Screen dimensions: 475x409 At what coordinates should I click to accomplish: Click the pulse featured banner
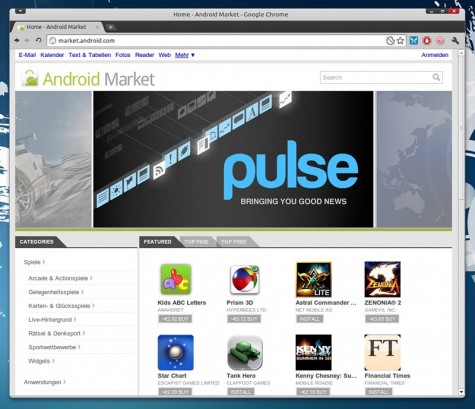pos(233,159)
